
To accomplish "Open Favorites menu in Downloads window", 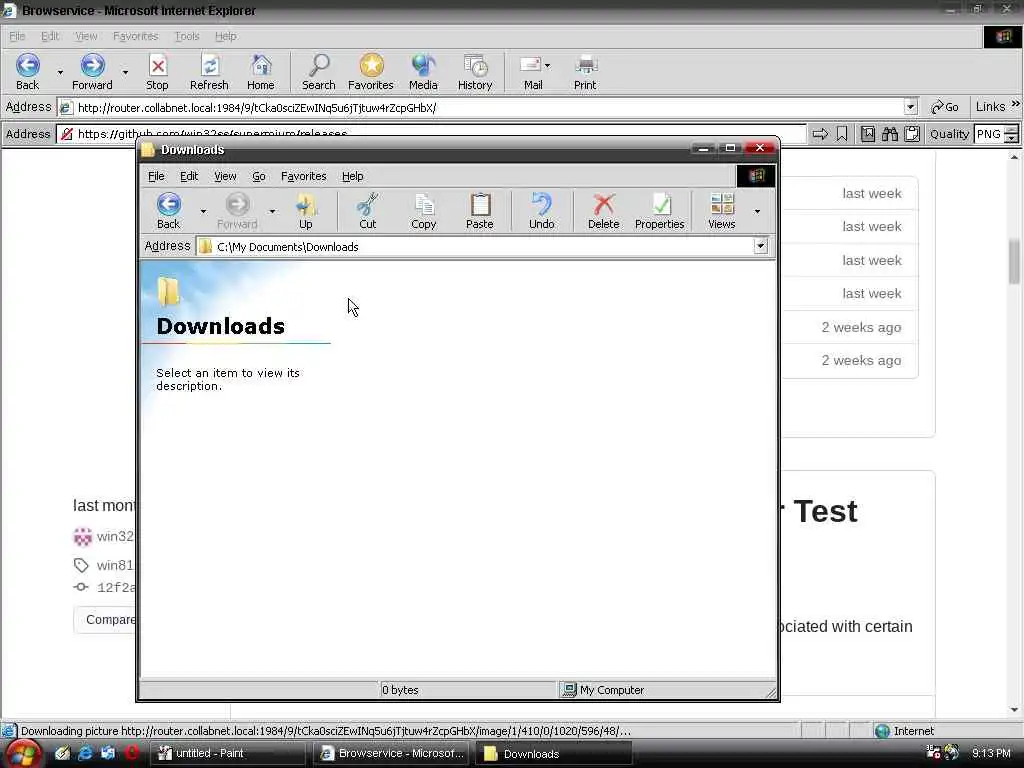I will pyautogui.click(x=304, y=176).
